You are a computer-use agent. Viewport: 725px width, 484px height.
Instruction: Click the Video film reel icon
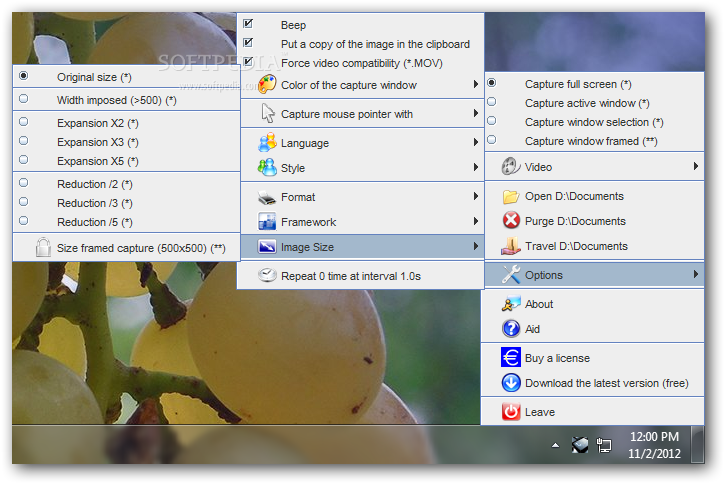(511, 166)
